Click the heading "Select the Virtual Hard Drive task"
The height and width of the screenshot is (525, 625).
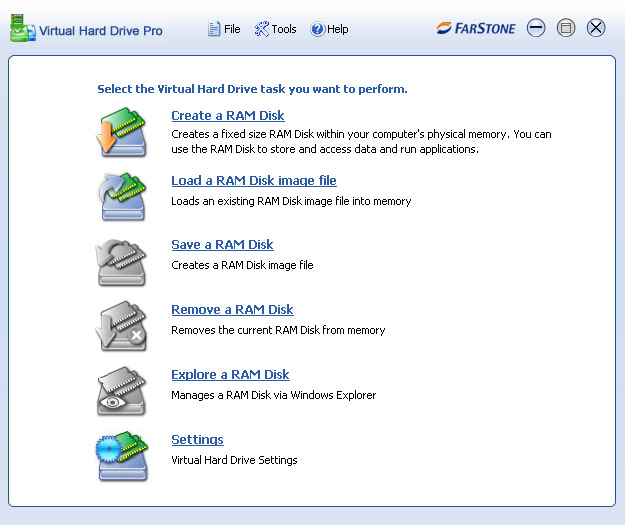tap(252, 89)
